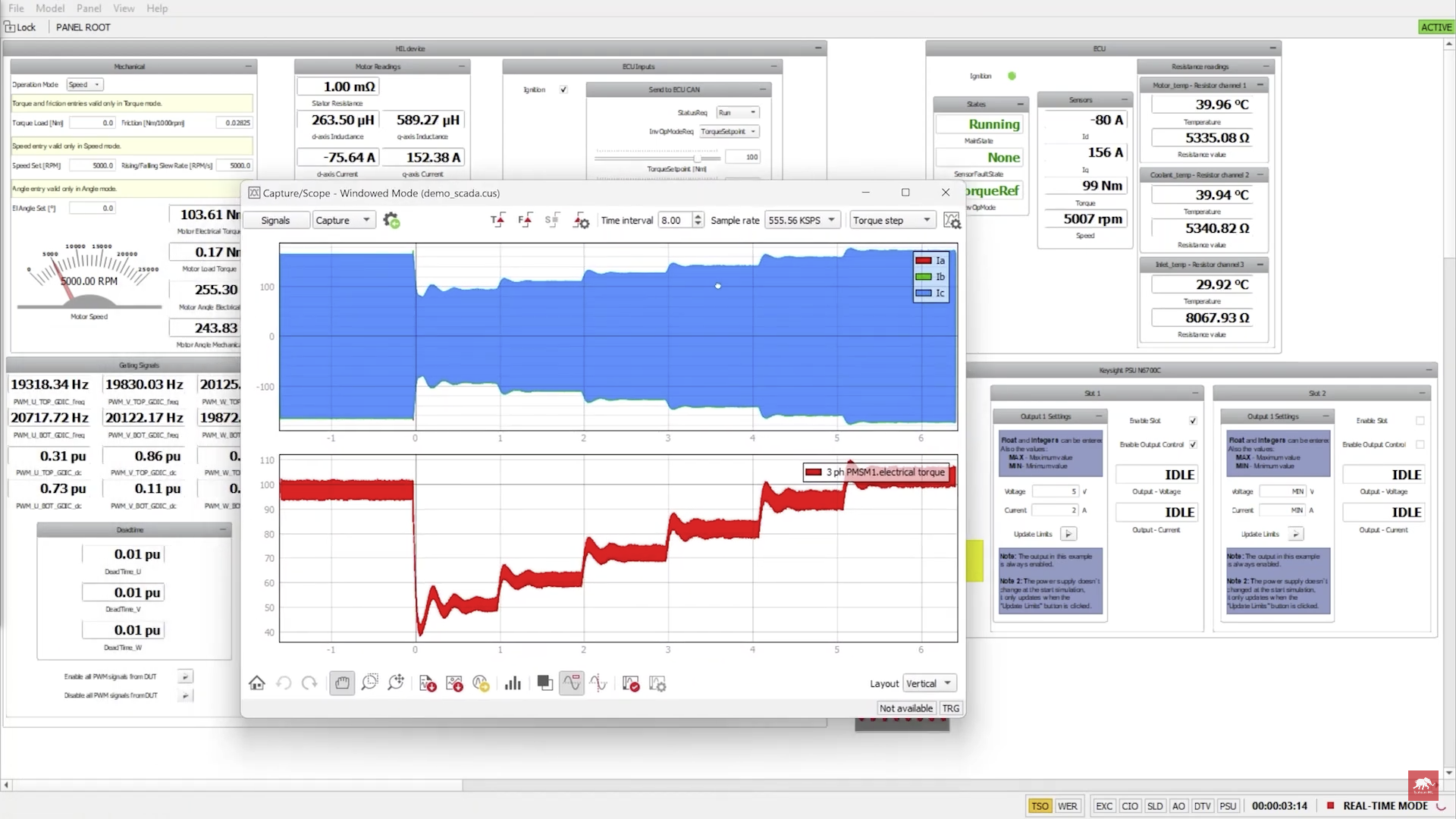Image resolution: width=1456 pixels, height=819 pixels.
Task: Open the trigger settings gear icon
Action: click(x=581, y=221)
